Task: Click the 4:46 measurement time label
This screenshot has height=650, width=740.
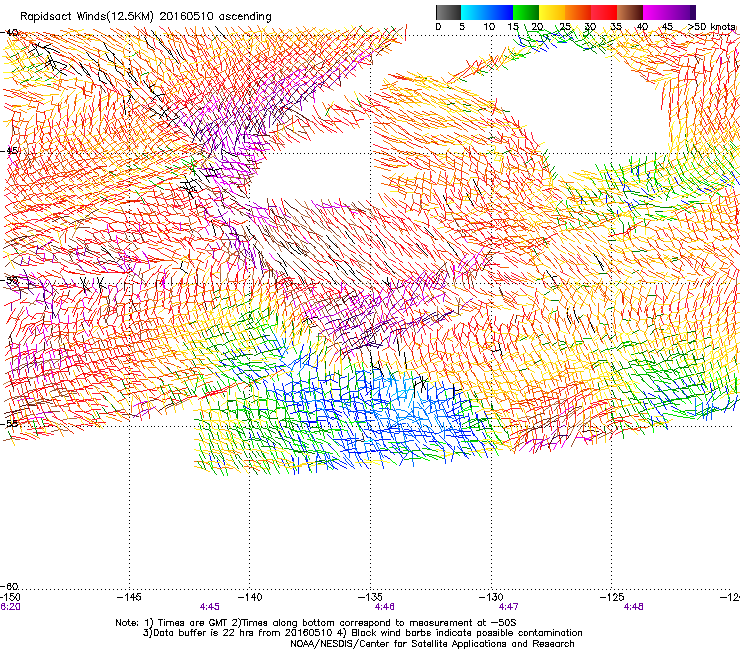Action: point(385,607)
